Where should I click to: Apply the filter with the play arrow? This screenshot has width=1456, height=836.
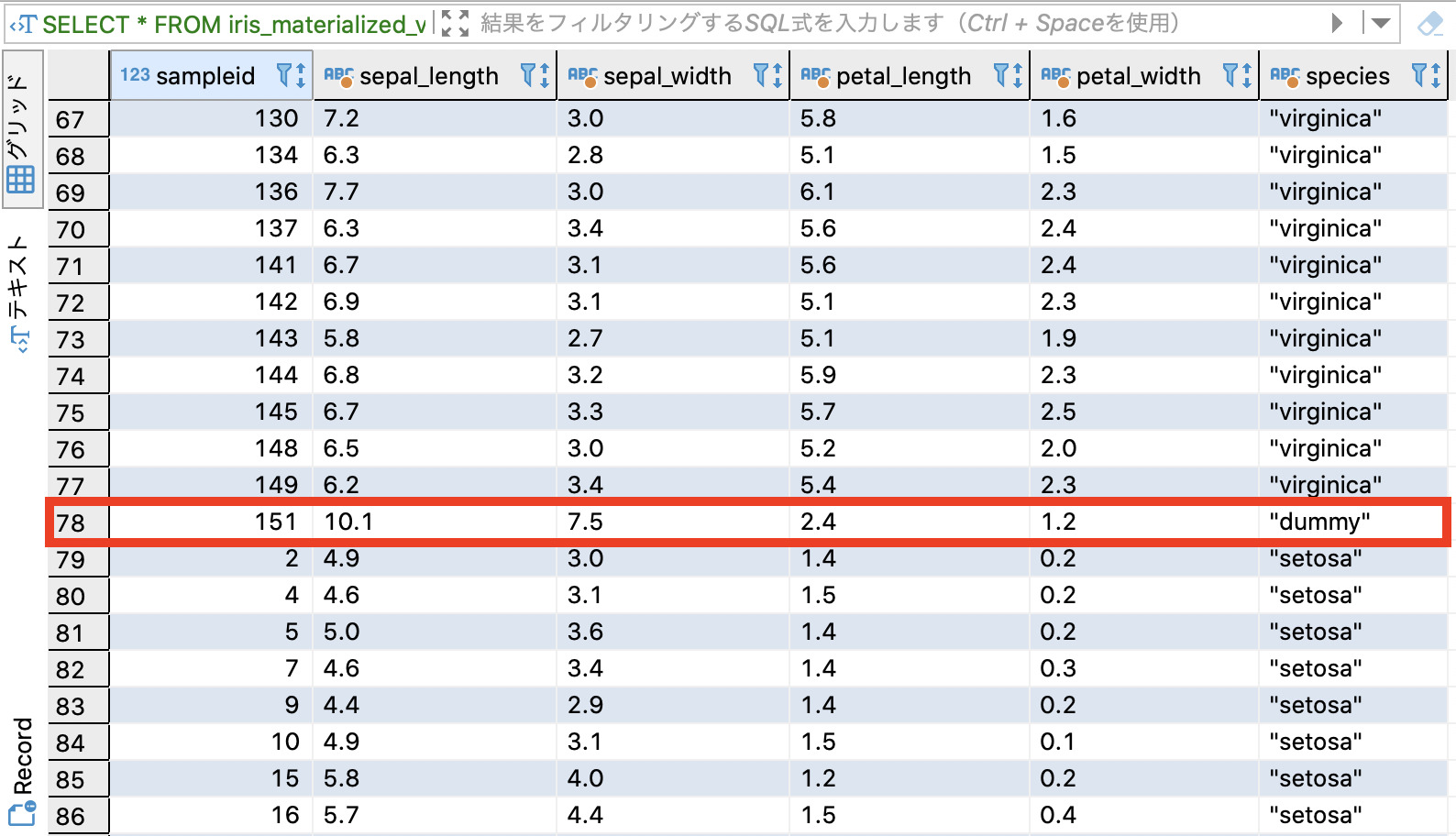pyautogui.click(x=1337, y=23)
